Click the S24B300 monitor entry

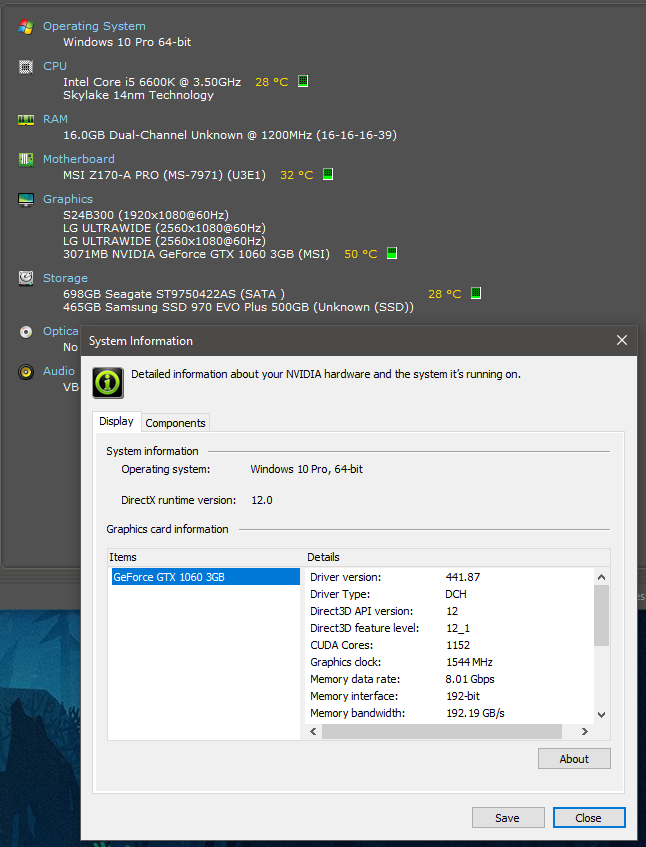click(x=146, y=214)
